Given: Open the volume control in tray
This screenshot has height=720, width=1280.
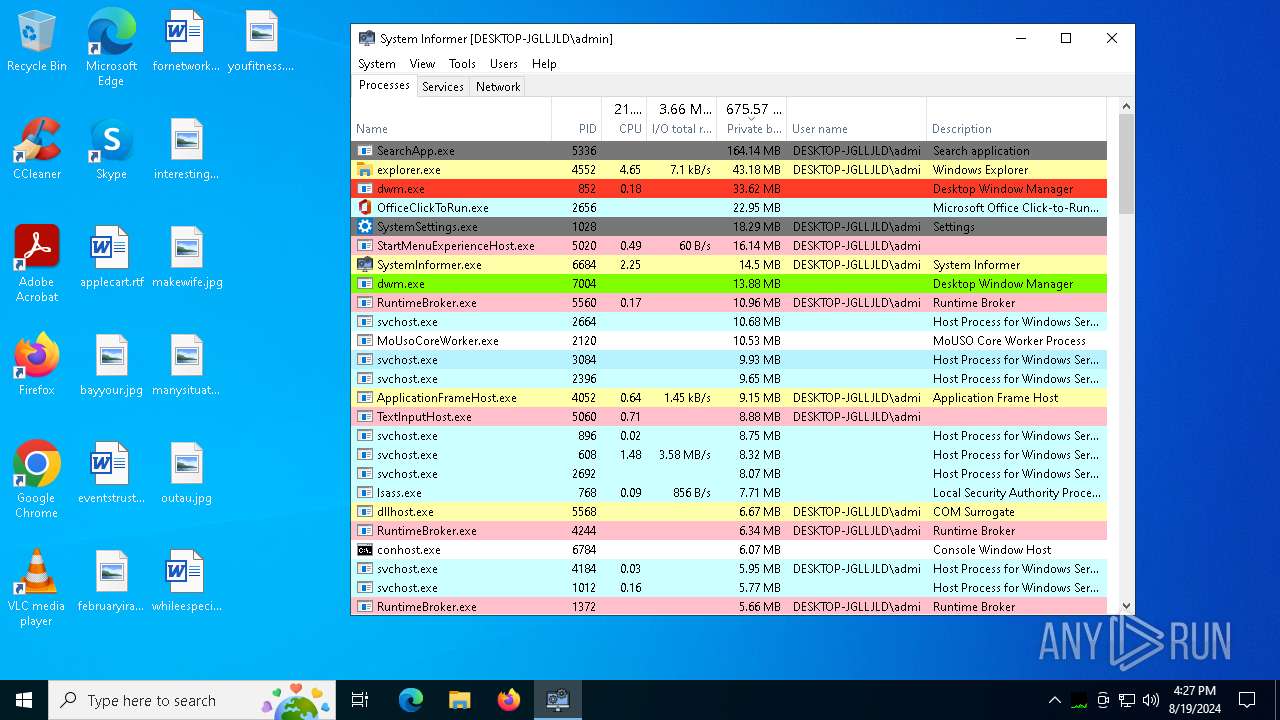Looking at the screenshot, I should click(1151, 700).
